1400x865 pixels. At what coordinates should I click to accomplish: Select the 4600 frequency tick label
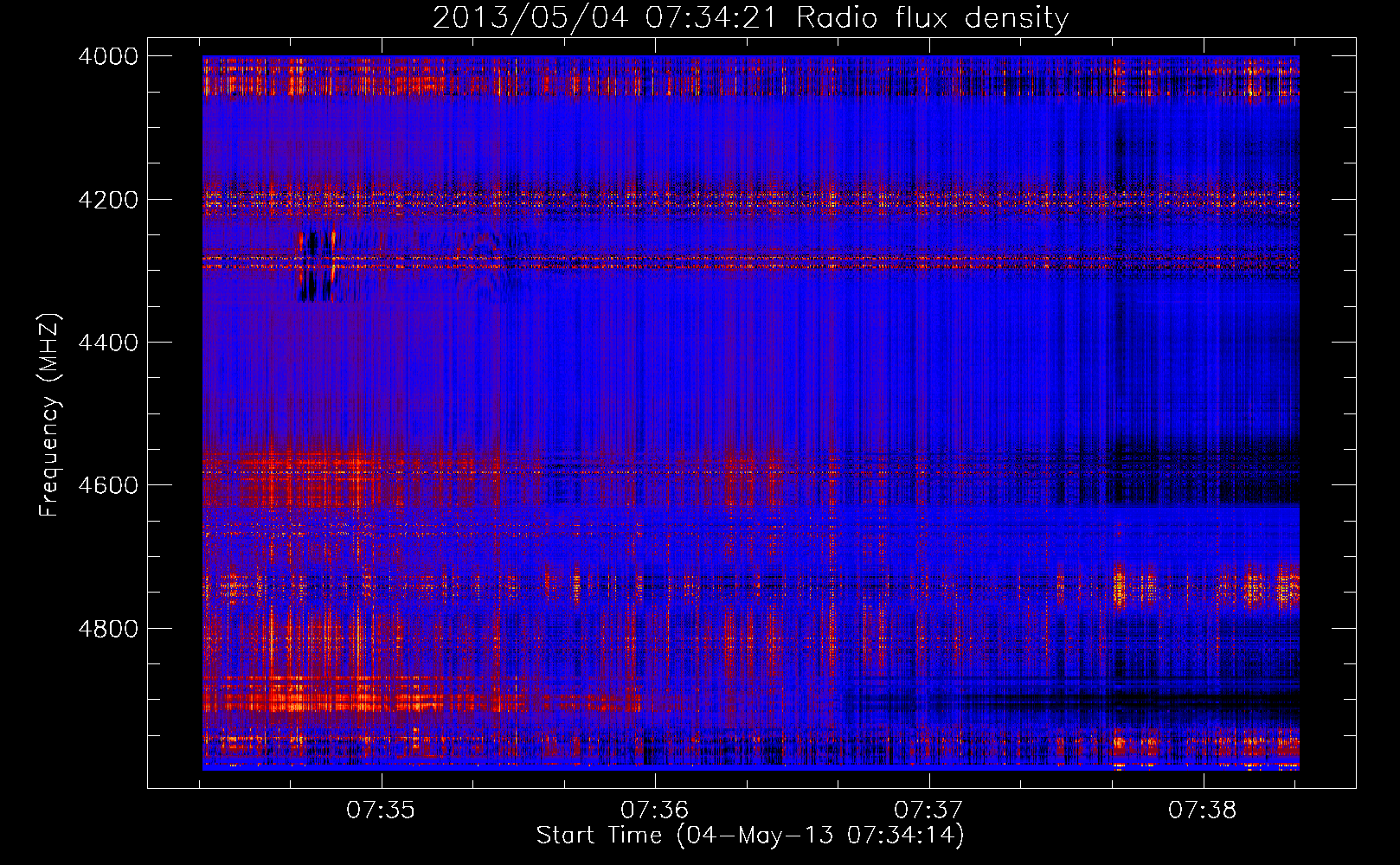108,485
